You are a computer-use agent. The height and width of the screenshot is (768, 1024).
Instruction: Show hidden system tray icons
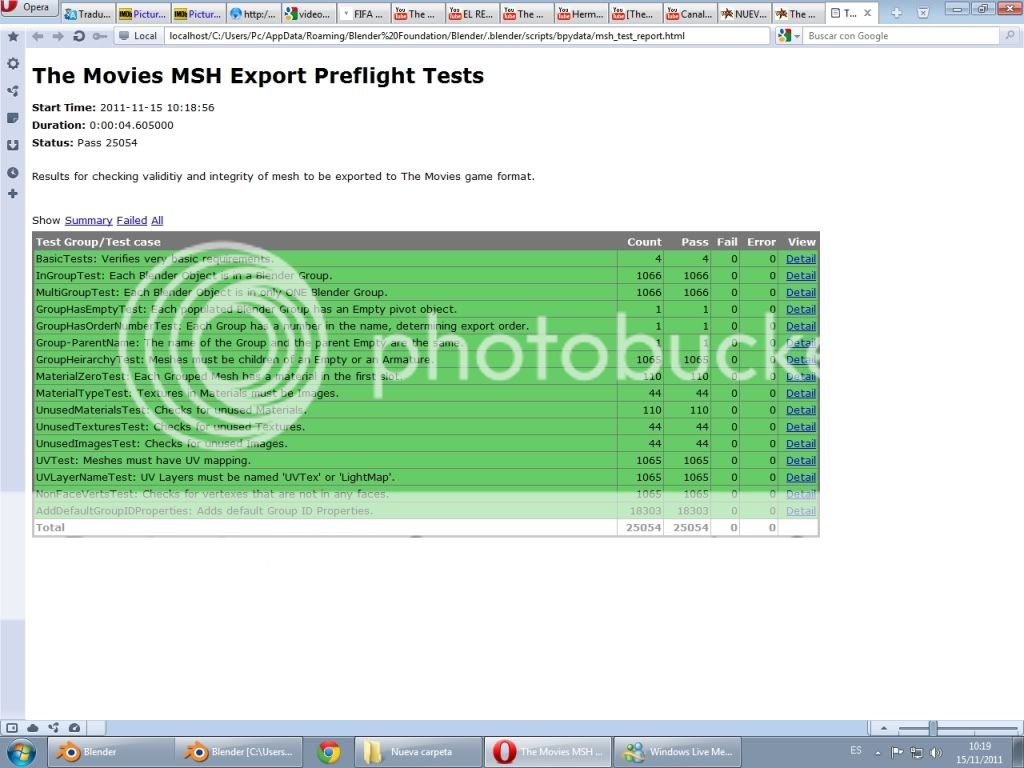coord(878,752)
